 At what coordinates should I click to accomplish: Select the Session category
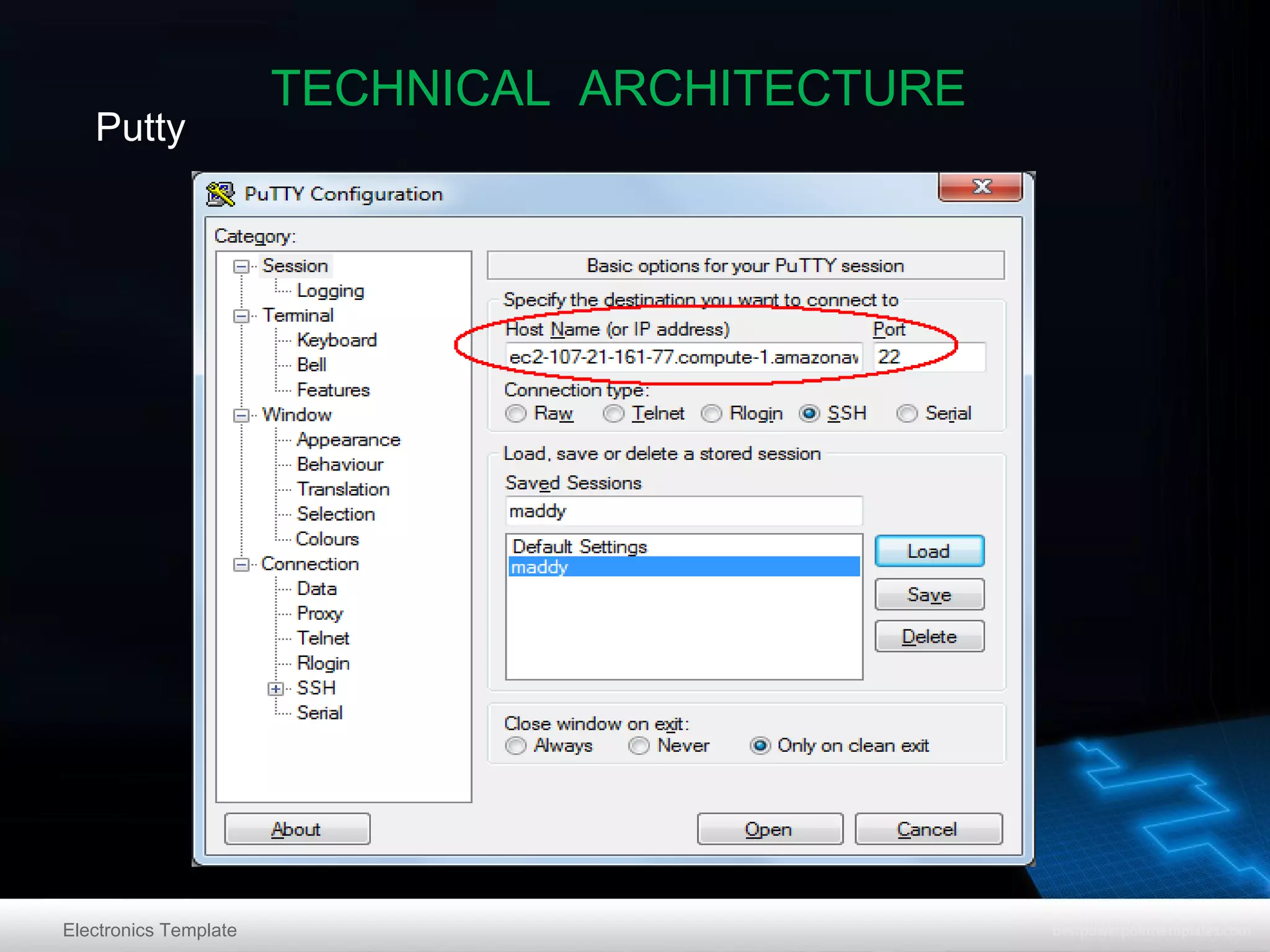(x=295, y=266)
